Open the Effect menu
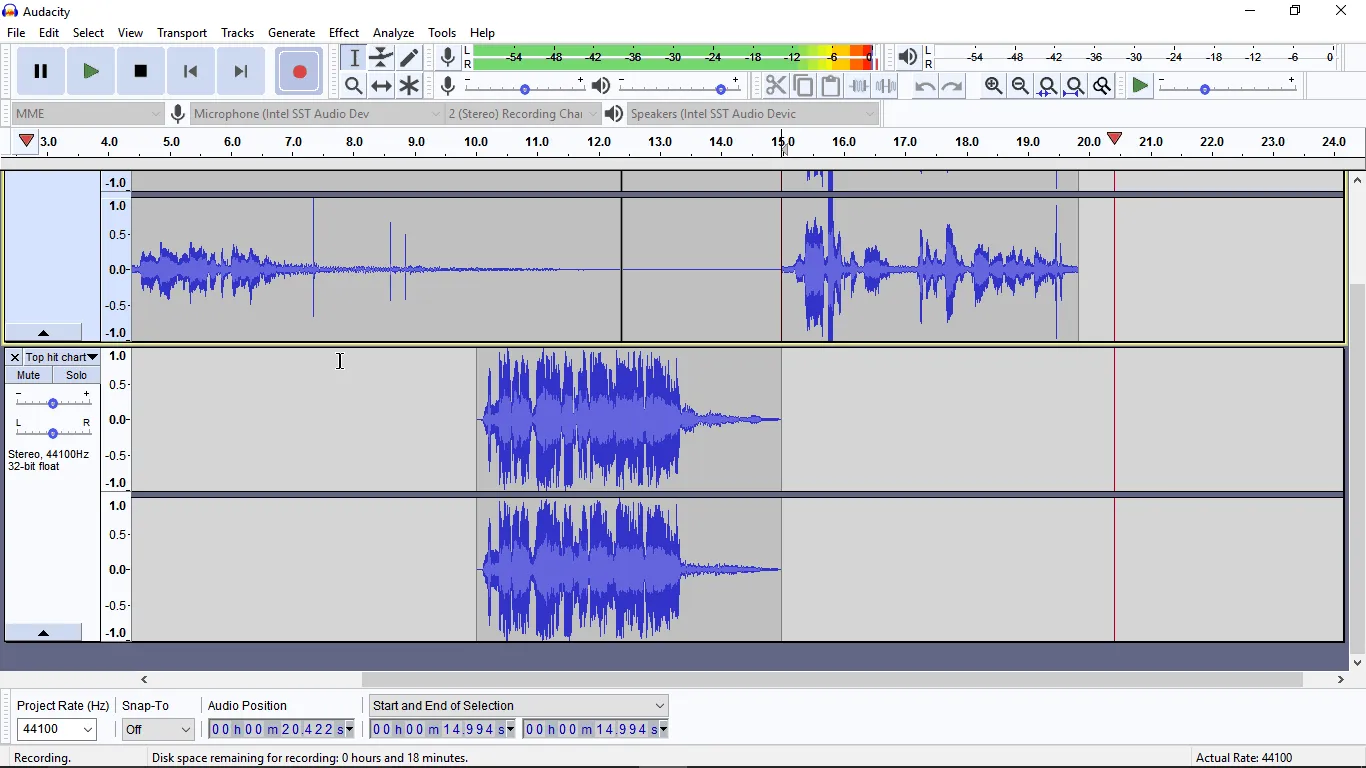1366x768 pixels. point(344,32)
